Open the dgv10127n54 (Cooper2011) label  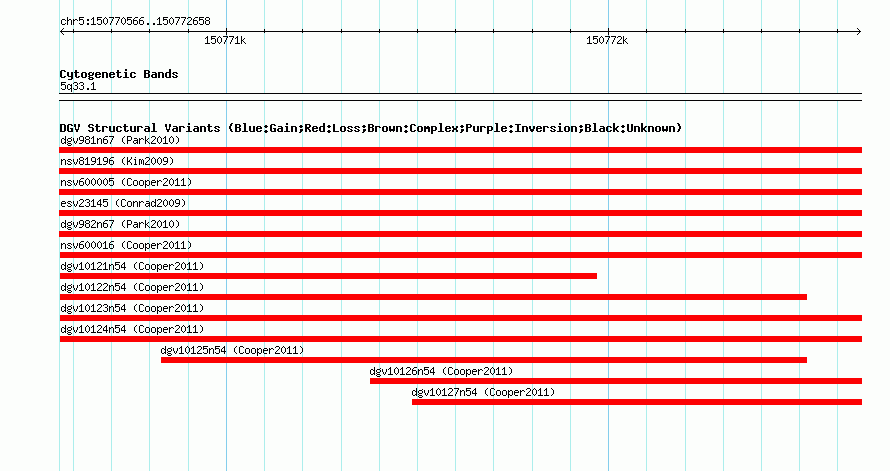click(x=483, y=392)
